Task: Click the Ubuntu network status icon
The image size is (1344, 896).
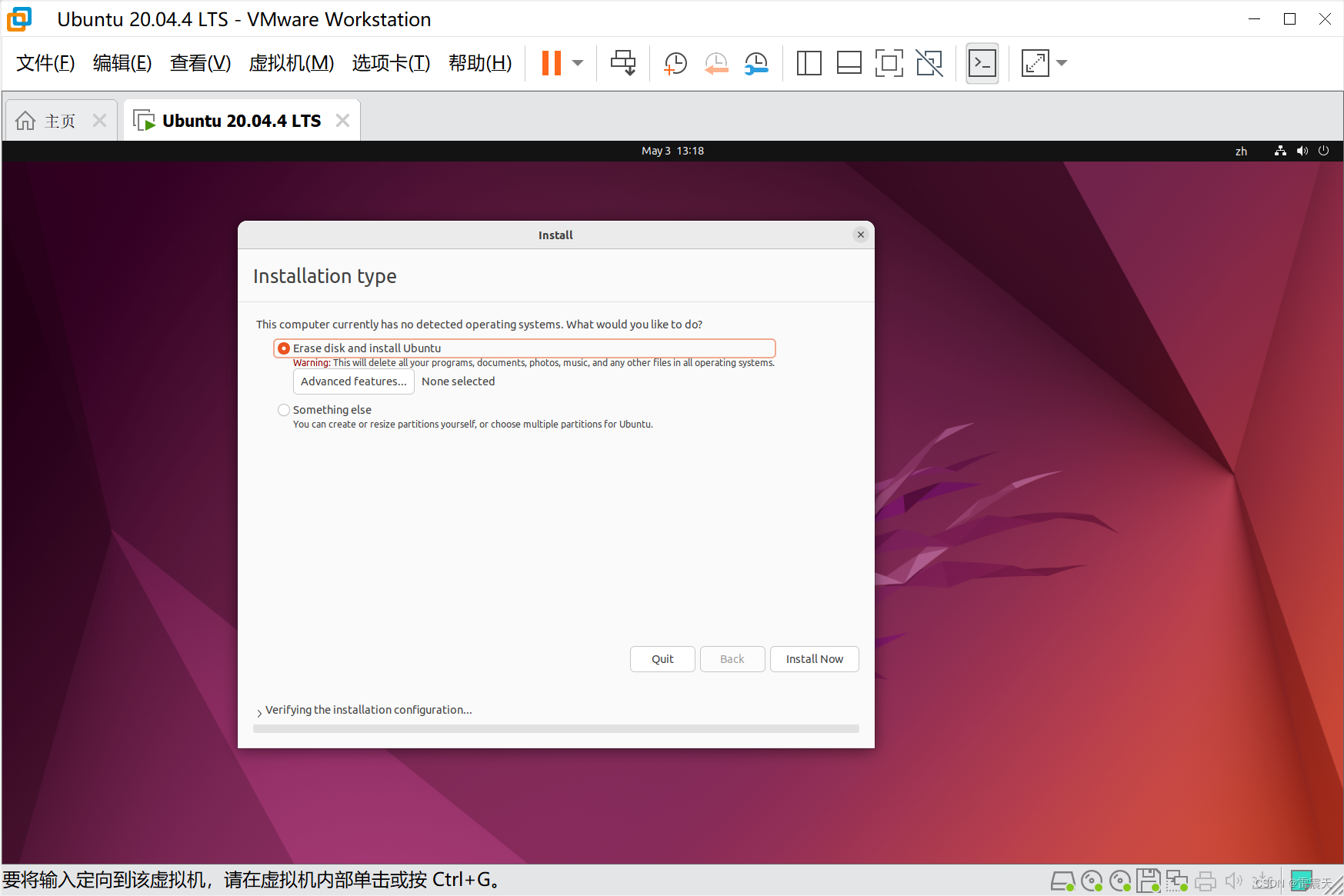Action: [x=1280, y=151]
